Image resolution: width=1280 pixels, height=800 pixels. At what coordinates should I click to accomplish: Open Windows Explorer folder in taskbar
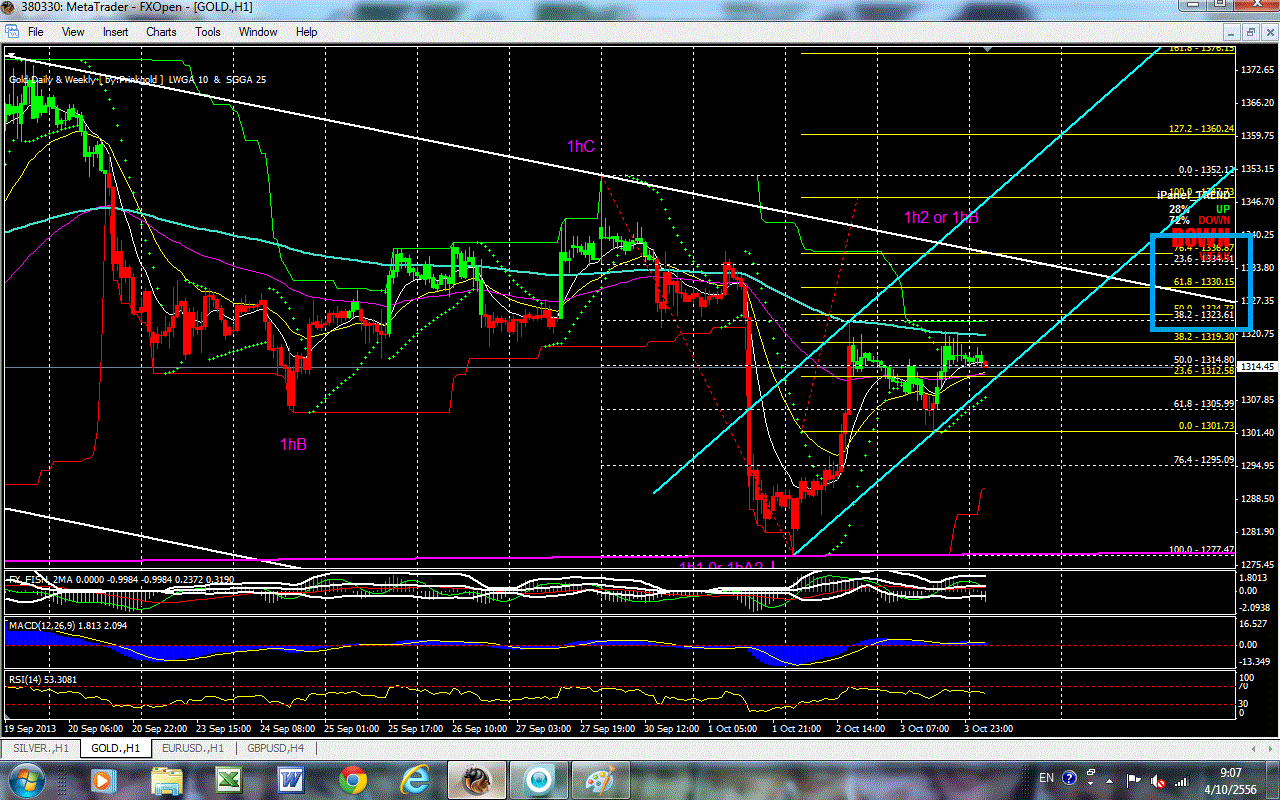[x=166, y=778]
